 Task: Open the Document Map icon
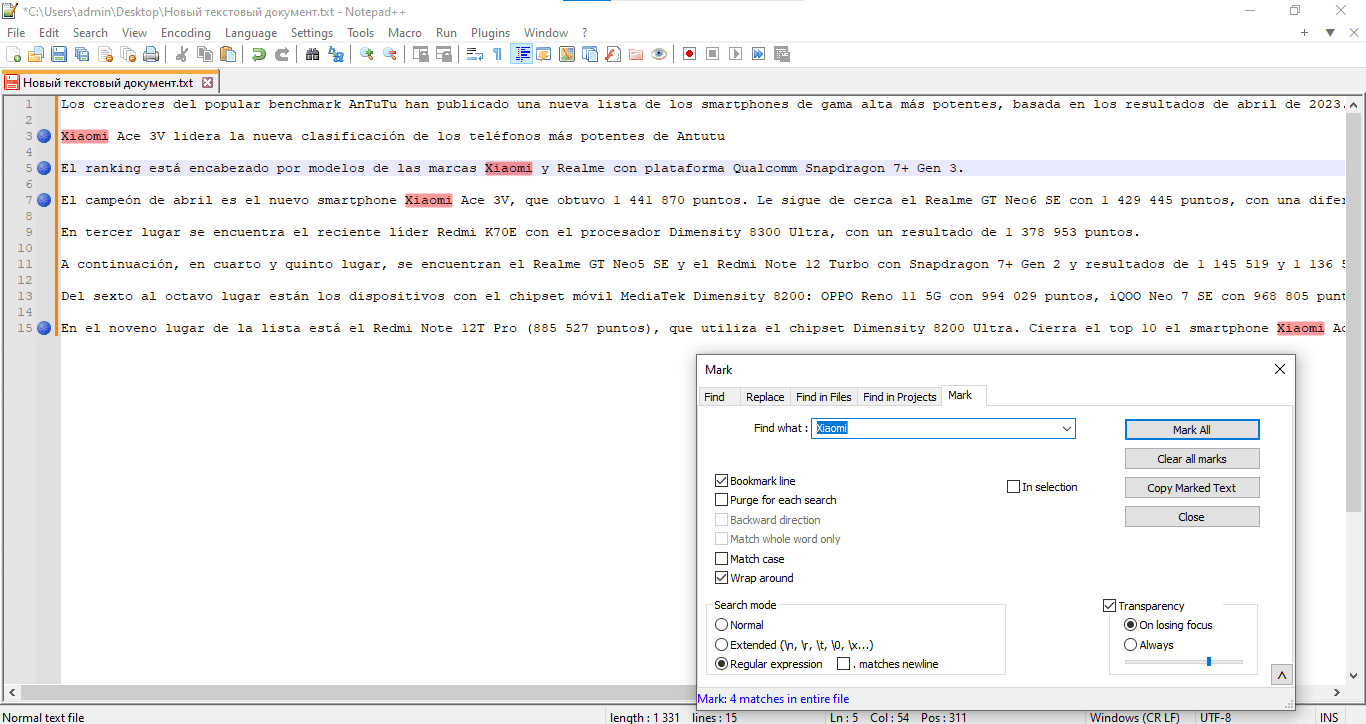567,54
